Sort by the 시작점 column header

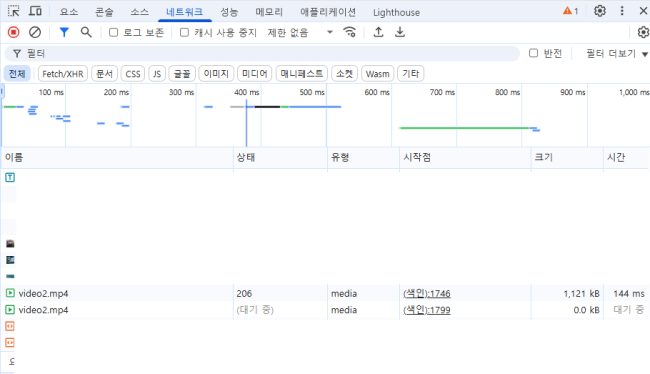465,157
